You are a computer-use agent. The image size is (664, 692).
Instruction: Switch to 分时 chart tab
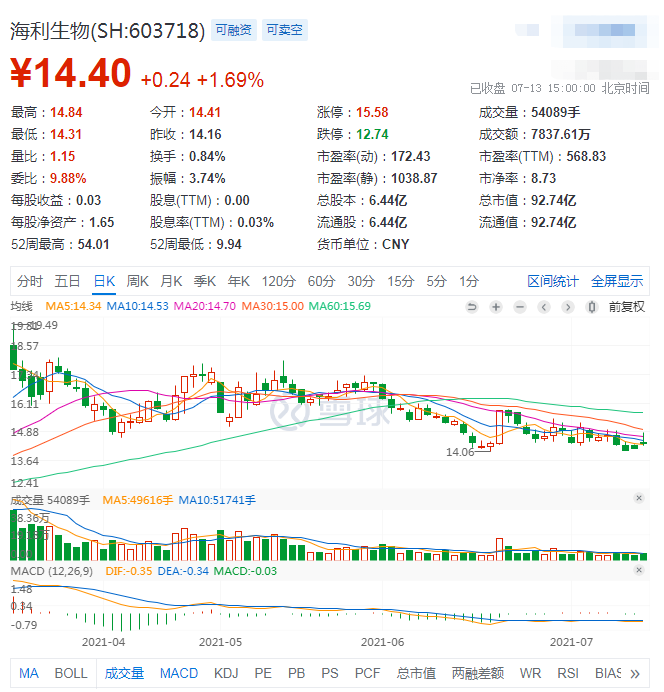30,282
